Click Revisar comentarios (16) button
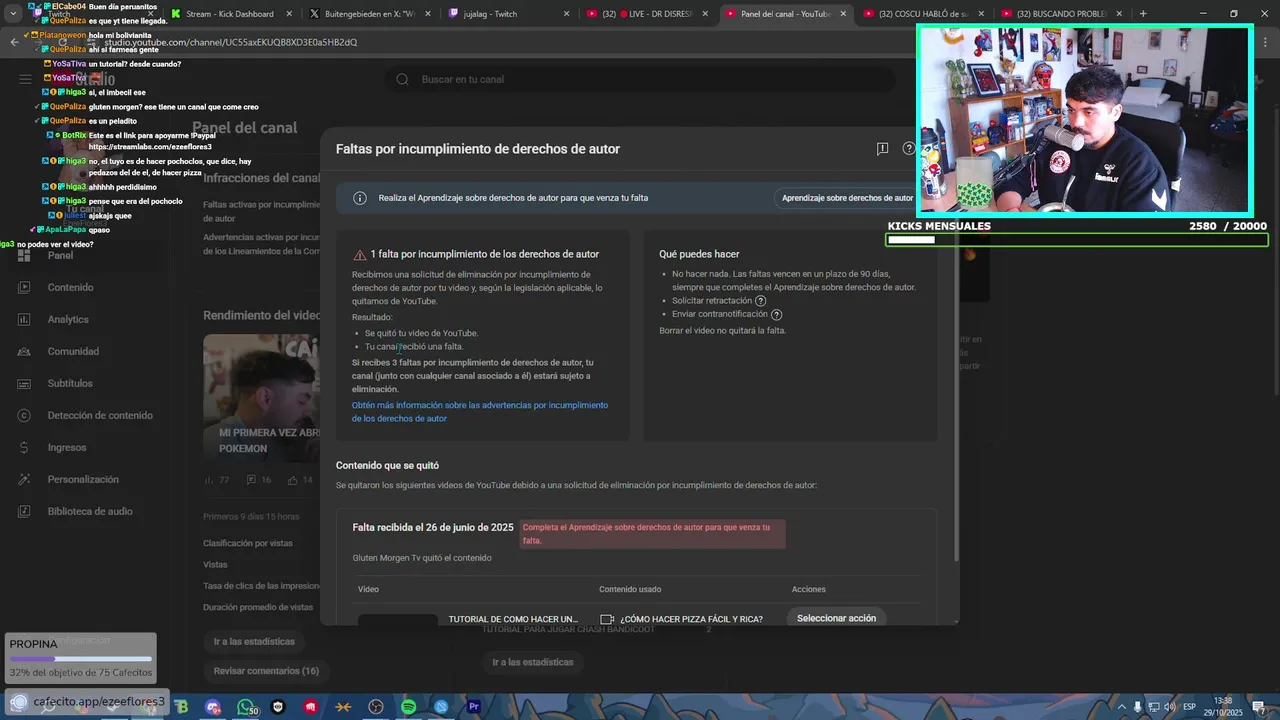The image size is (1280, 720). (266, 671)
